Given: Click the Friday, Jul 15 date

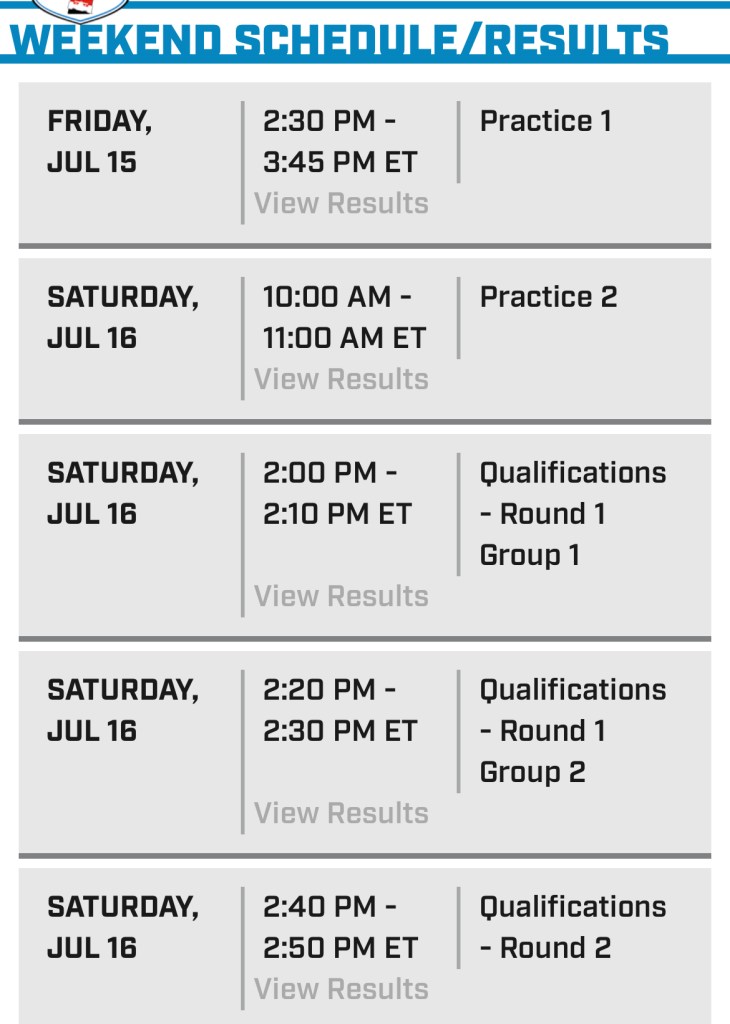Looking at the screenshot, I should [x=99, y=142].
